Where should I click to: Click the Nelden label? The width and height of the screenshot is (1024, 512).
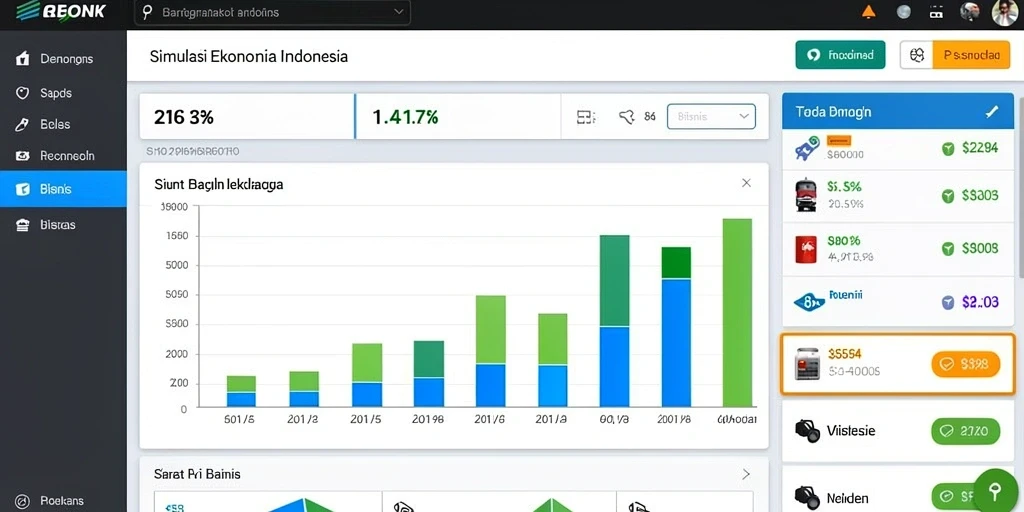848,498
